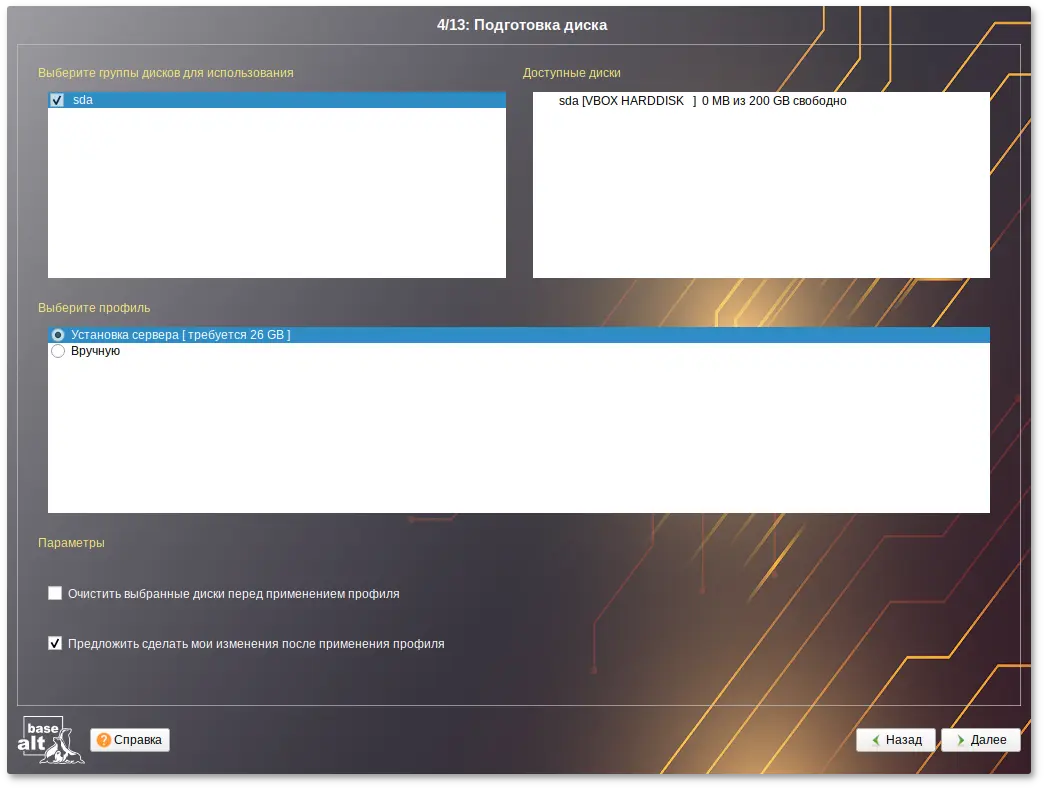Screen dimensions: 1044x788
Task: Select the Установка сервера radio button
Action: coord(58,335)
